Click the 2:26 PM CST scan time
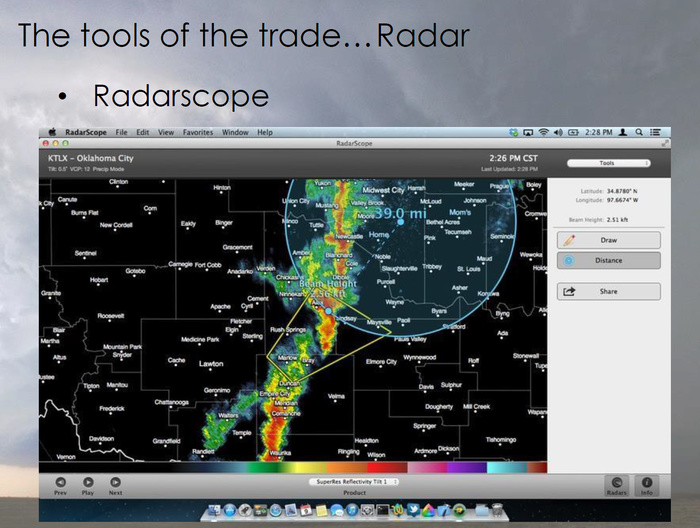 pos(513,158)
